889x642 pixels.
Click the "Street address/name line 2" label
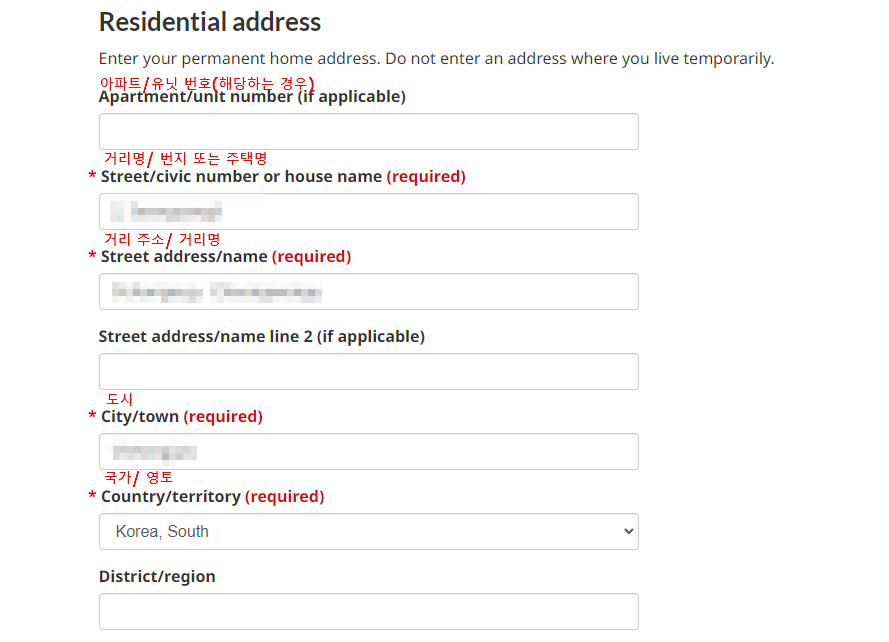[x=261, y=337]
